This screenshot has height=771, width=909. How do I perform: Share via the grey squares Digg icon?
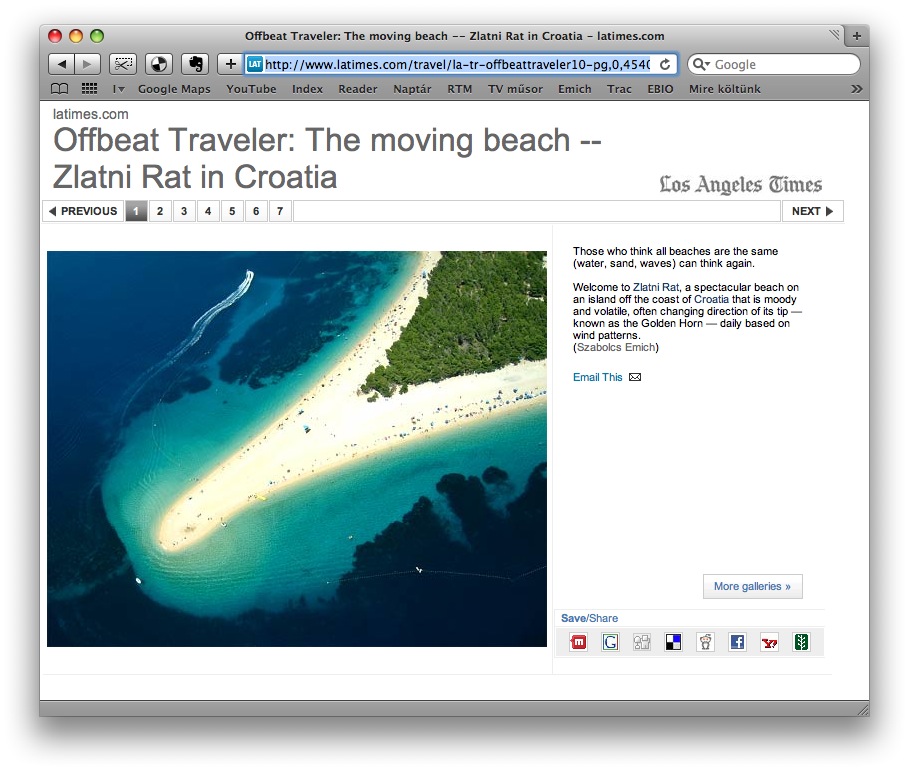click(642, 642)
